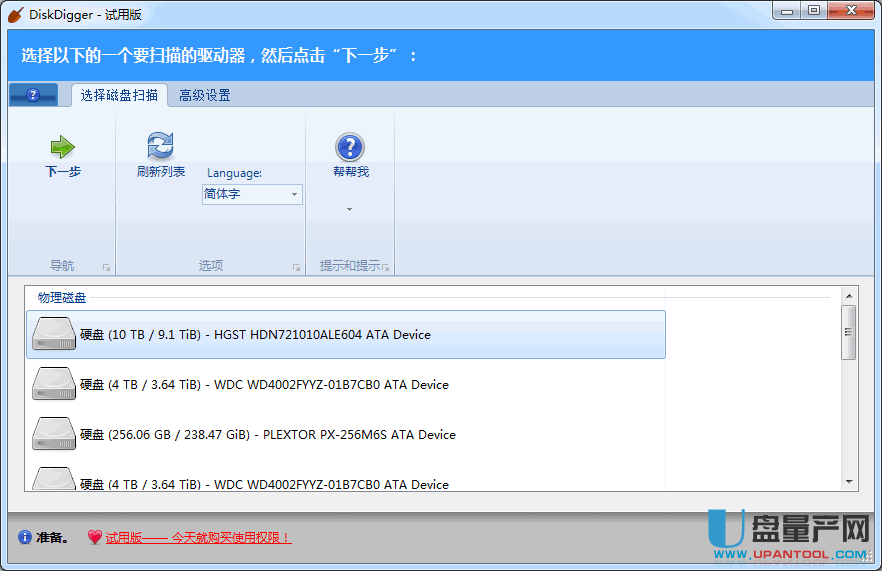Click the Refresh list icon

pos(160,146)
